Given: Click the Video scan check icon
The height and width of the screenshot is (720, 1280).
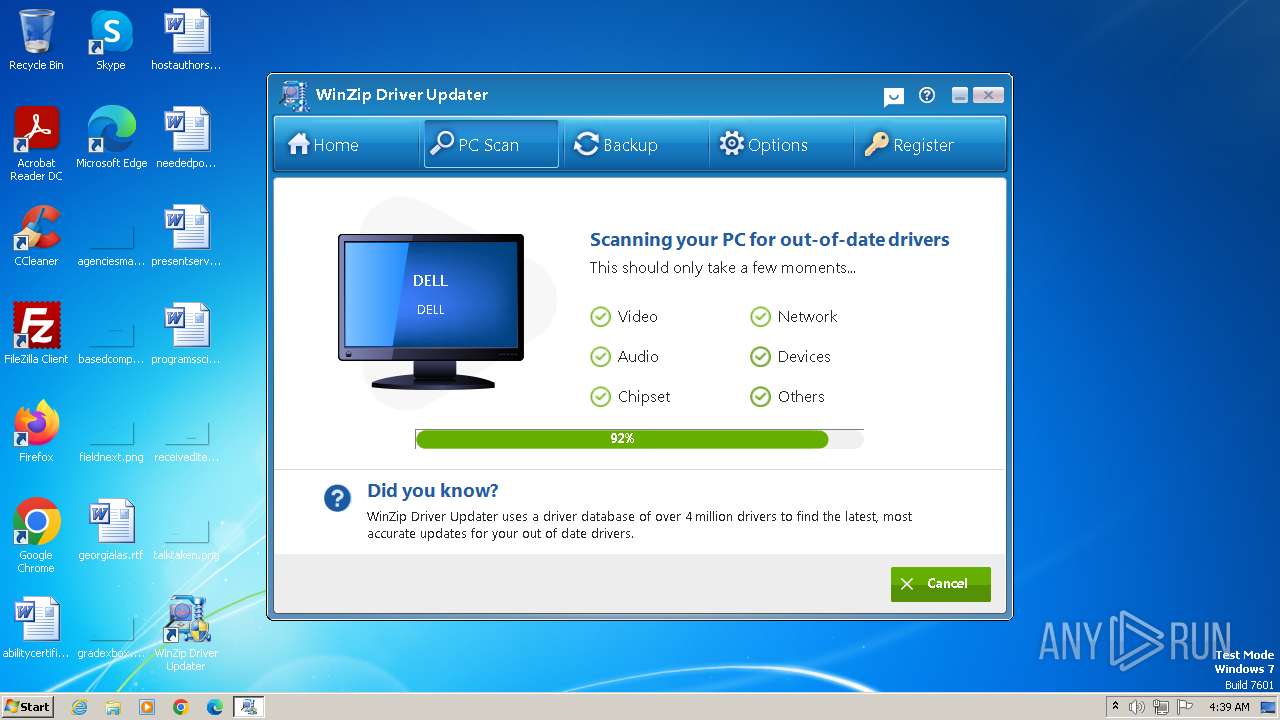Looking at the screenshot, I should pyautogui.click(x=600, y=317).
